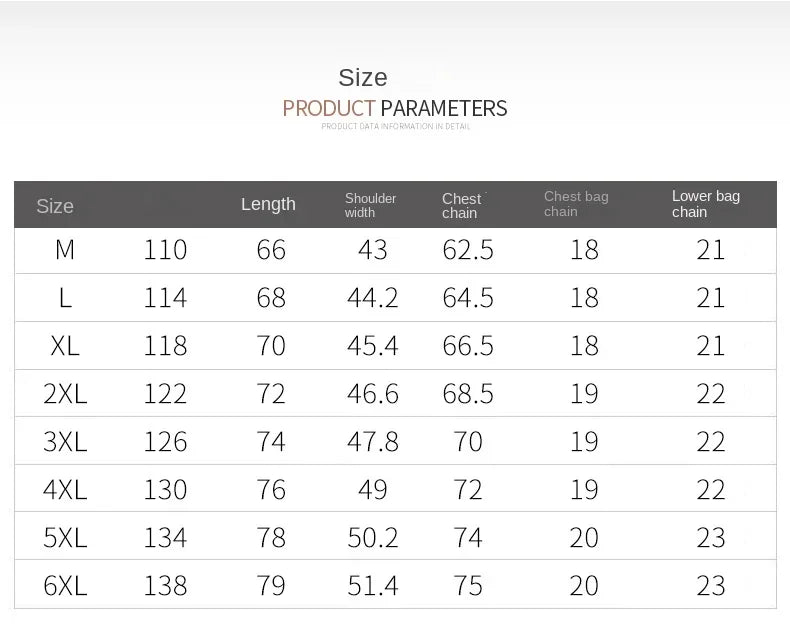Click the 'Lower bag chain' column header
Screen dimensions: 790x624
click(705, 204)
